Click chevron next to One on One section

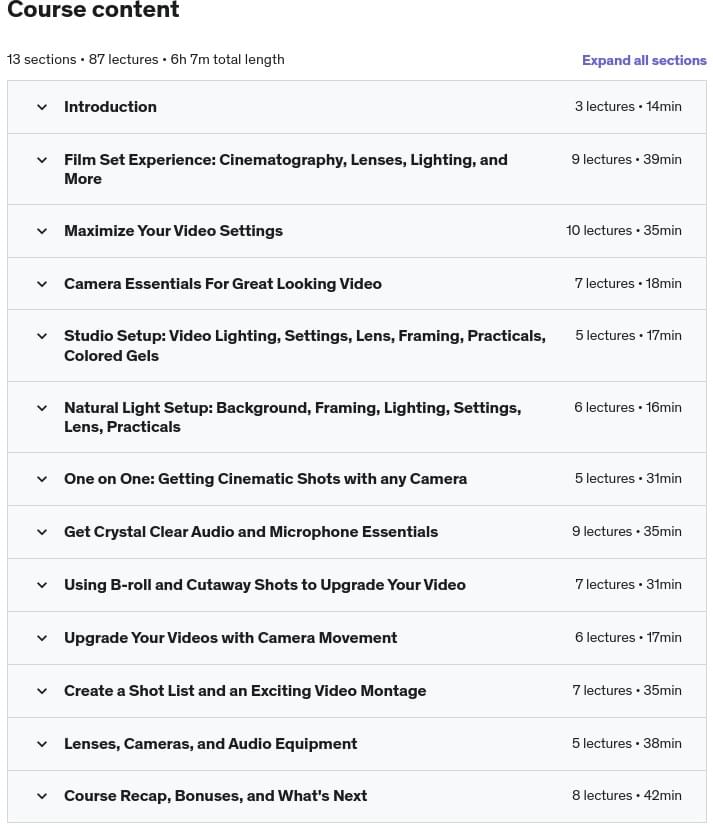point(42,479)
